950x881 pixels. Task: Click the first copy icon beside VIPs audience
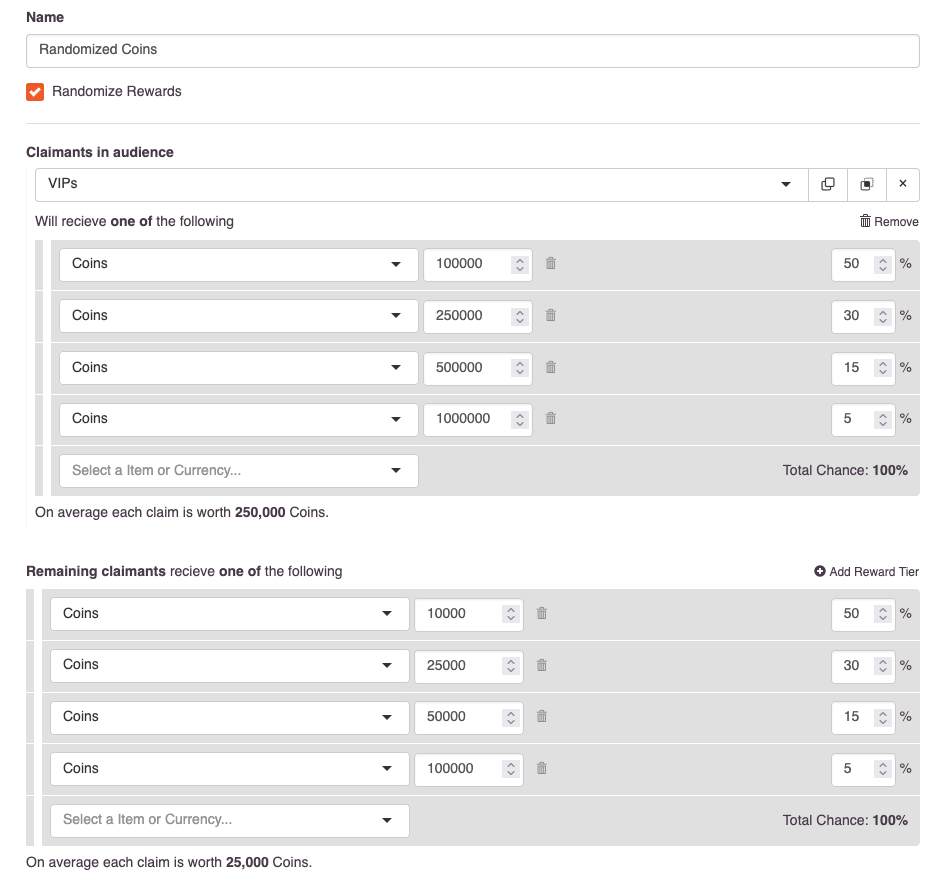point(828,184)
